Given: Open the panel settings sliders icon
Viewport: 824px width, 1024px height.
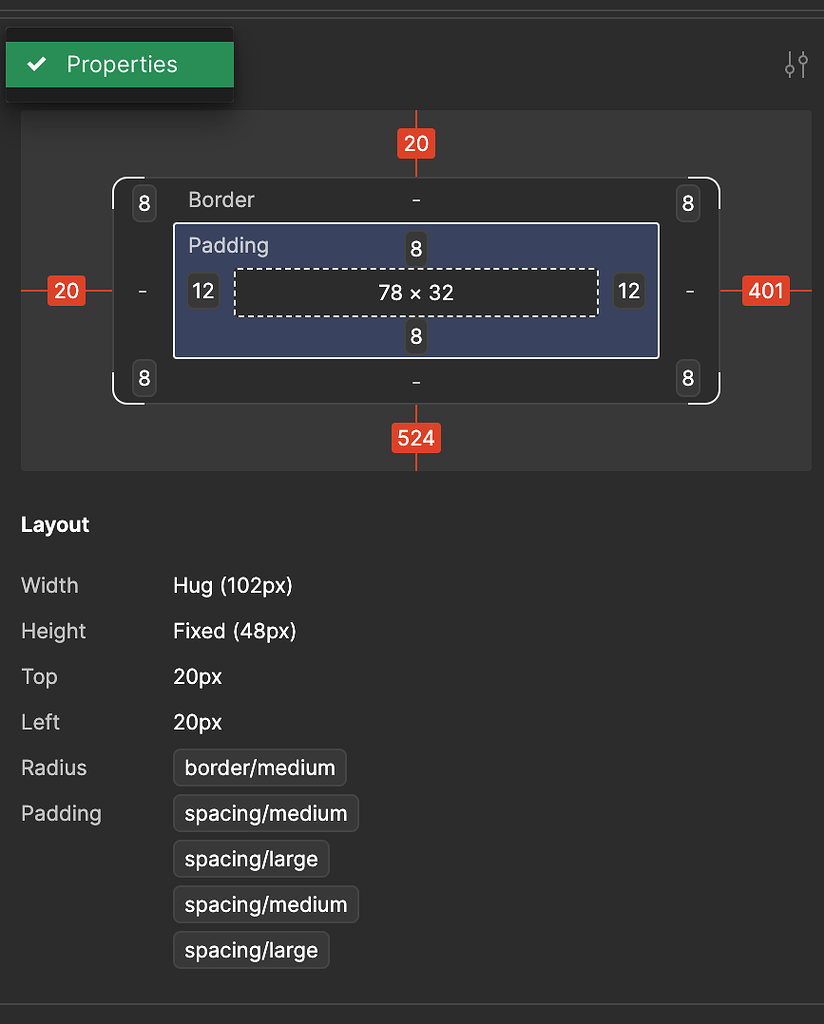Looking at the screenshot, I should [796, 65].
